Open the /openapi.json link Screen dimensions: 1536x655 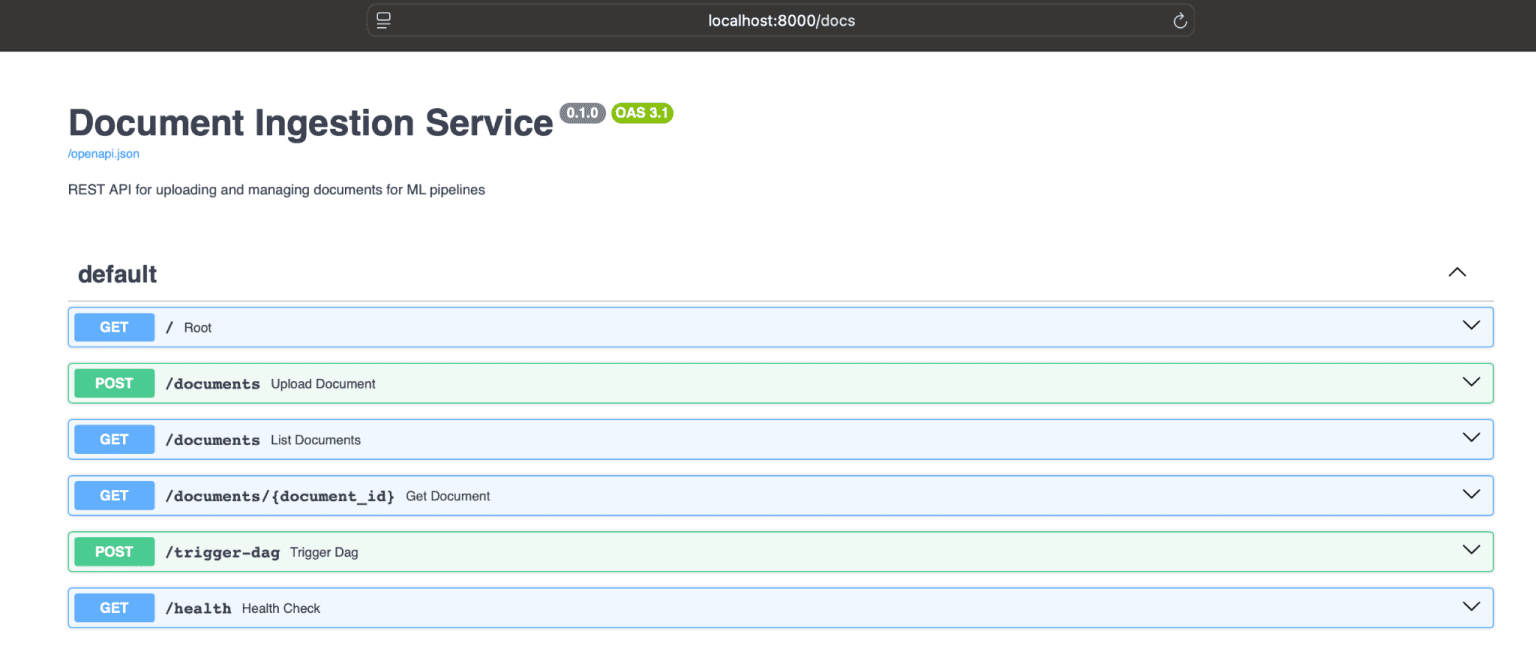(104, 154)
